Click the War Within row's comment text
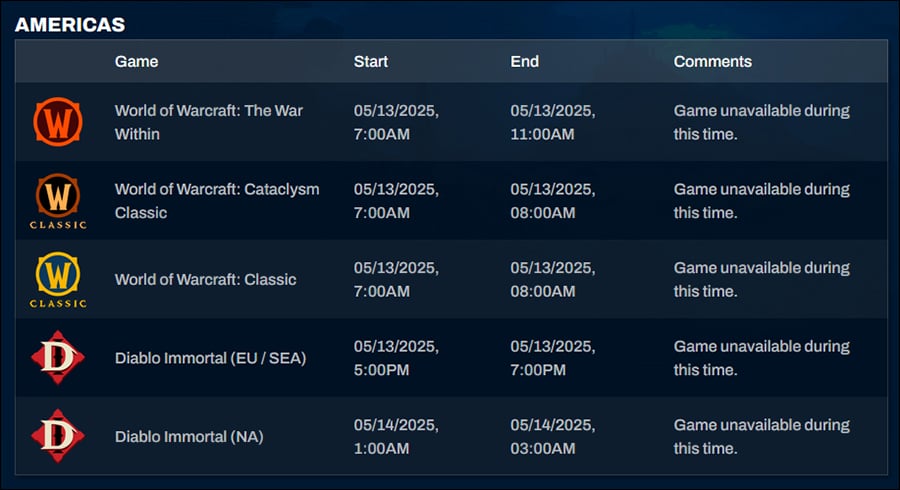The width and height of the screenshot is (900, 490). [x=762, y=122]
